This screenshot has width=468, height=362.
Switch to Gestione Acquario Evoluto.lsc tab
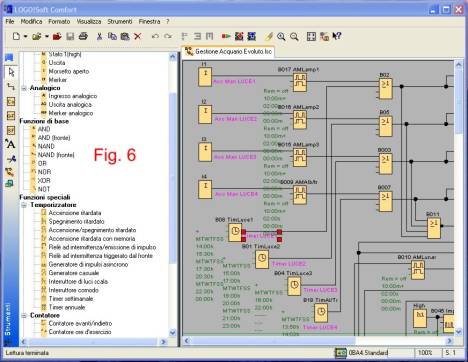pos(228,51)
